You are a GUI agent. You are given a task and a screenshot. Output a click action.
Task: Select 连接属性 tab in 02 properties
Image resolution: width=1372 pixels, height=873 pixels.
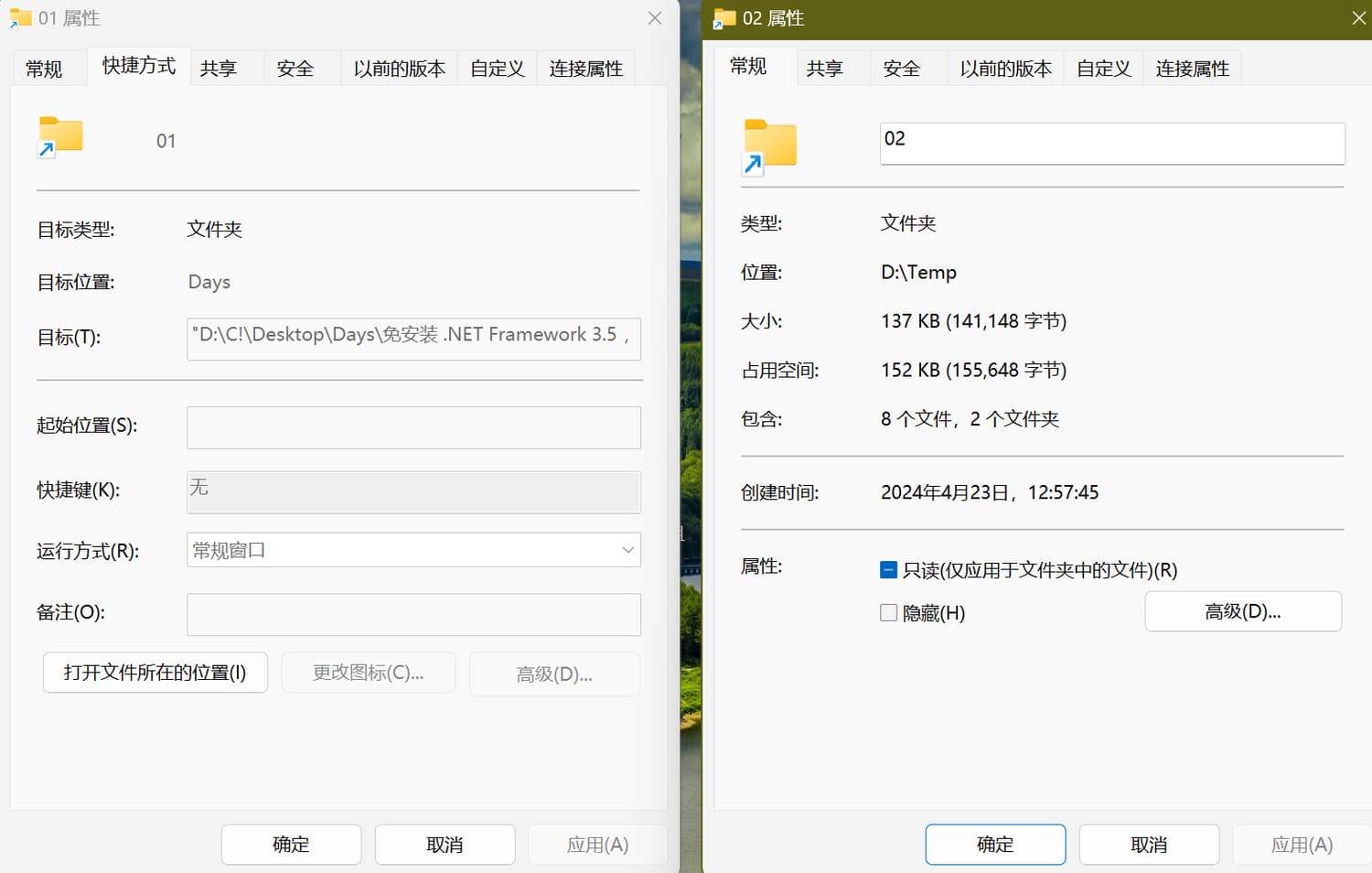(1192, 69)
